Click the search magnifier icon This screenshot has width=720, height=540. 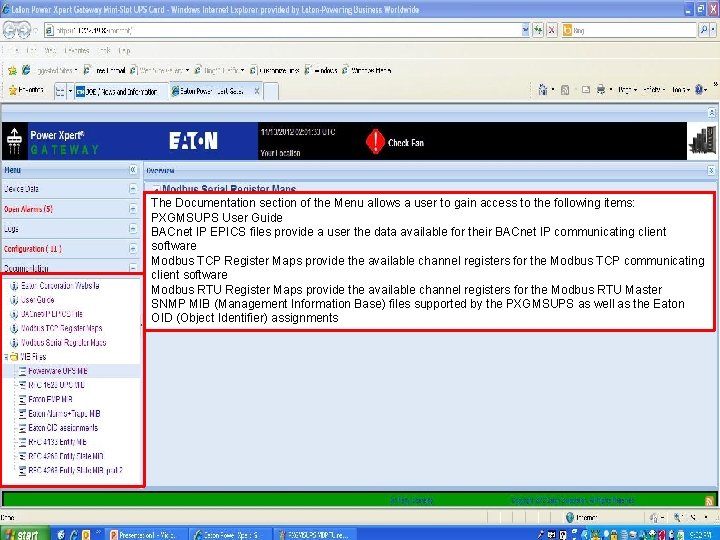(703, 31)
